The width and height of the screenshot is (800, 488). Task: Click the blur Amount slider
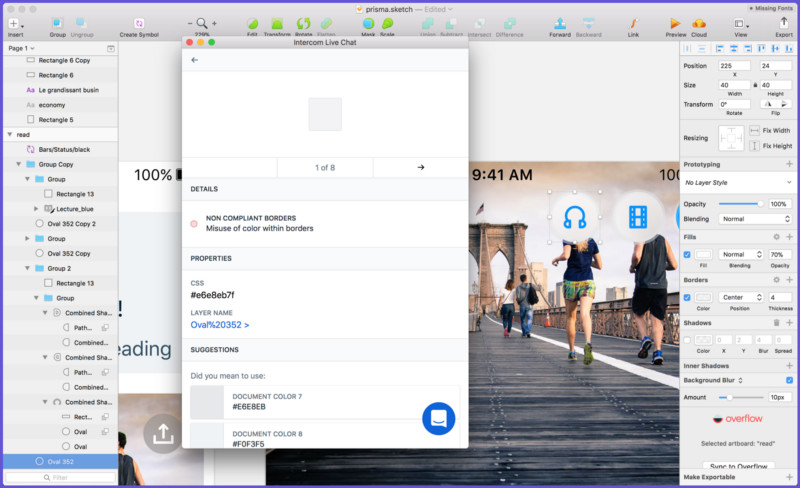pyautogui.click(x=741, y=397)
